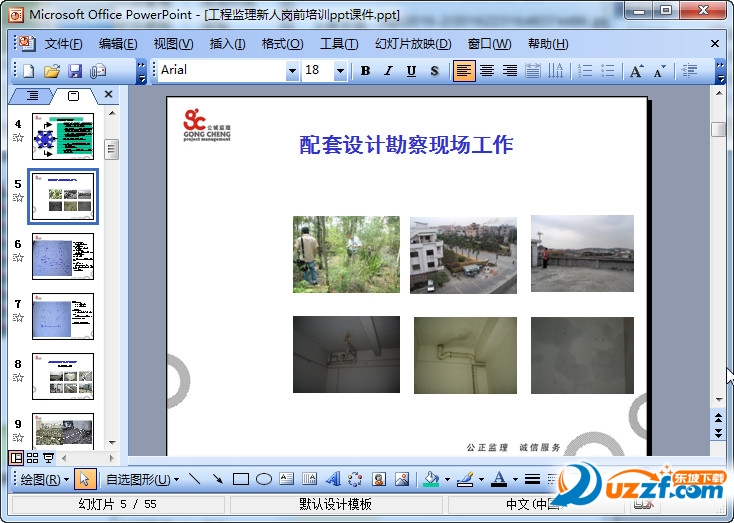
Task: Open the 窗口(W) menu
Action: click(489, 44)
